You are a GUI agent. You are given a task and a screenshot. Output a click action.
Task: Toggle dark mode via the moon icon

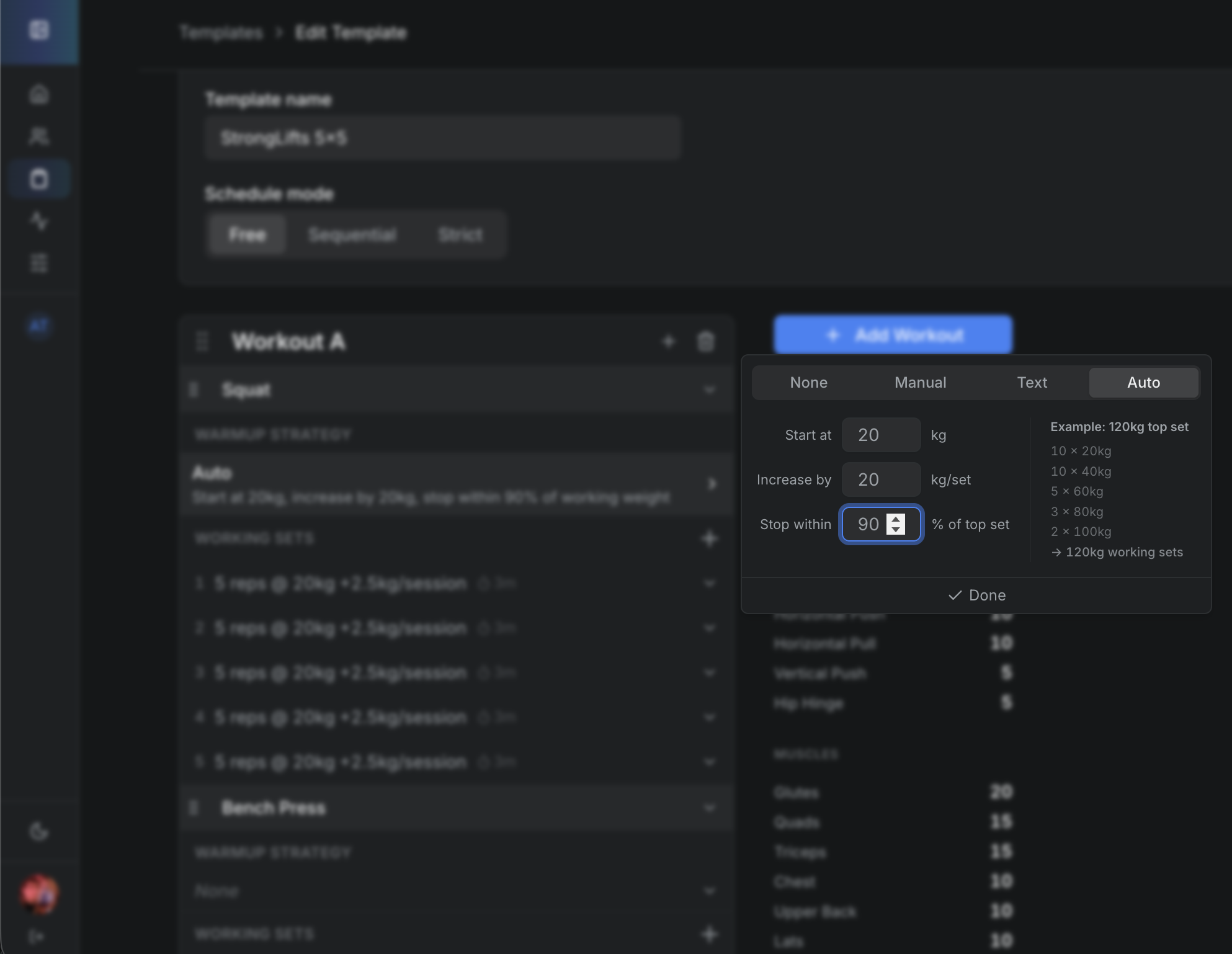(39, 831)
